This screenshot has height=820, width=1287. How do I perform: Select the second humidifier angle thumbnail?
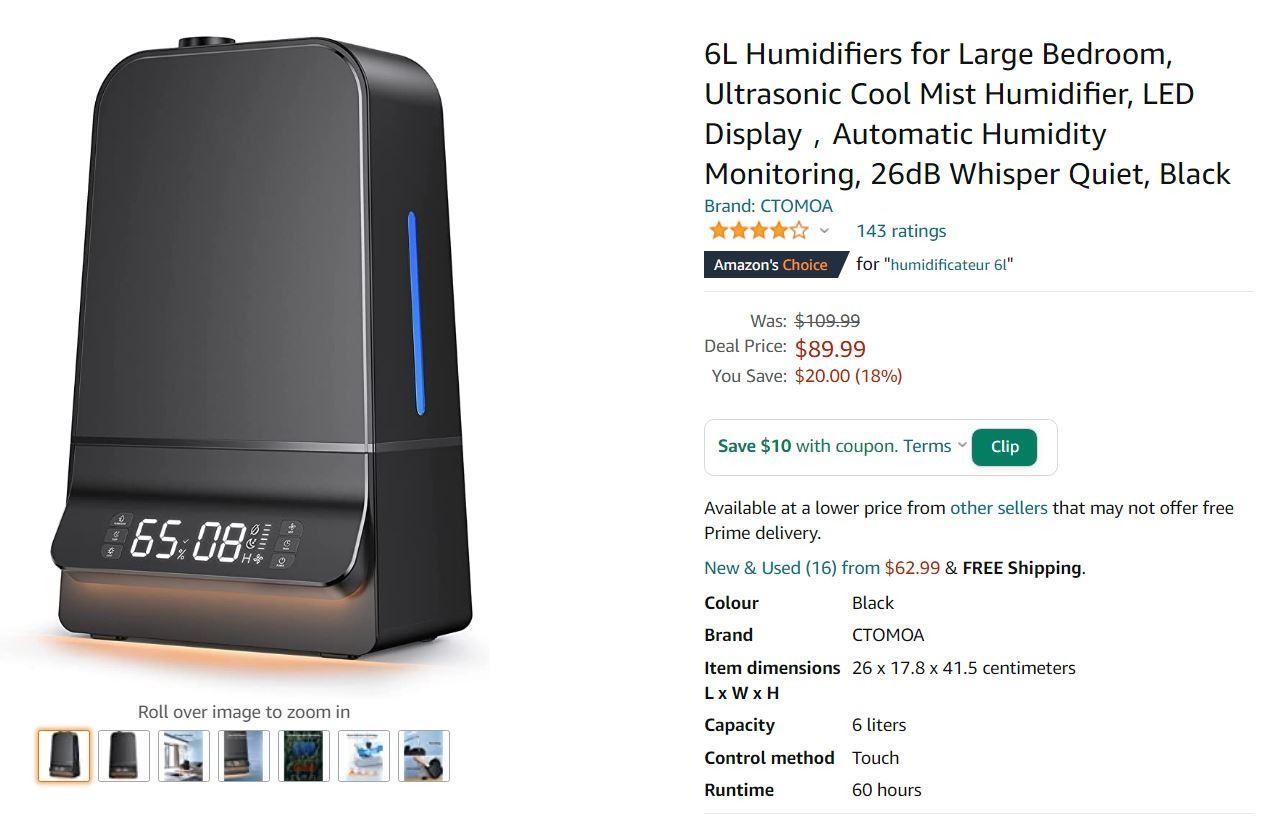124,755
